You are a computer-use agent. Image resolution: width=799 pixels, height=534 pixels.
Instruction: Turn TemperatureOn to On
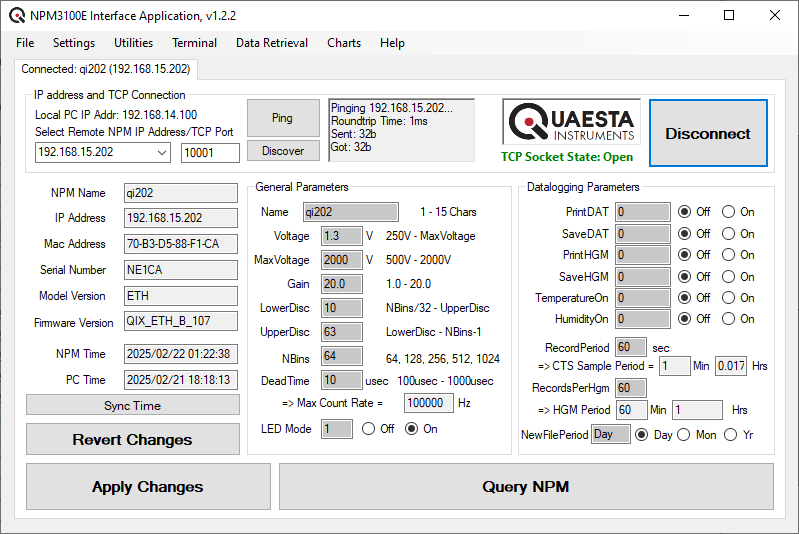(x=728, y=298)
